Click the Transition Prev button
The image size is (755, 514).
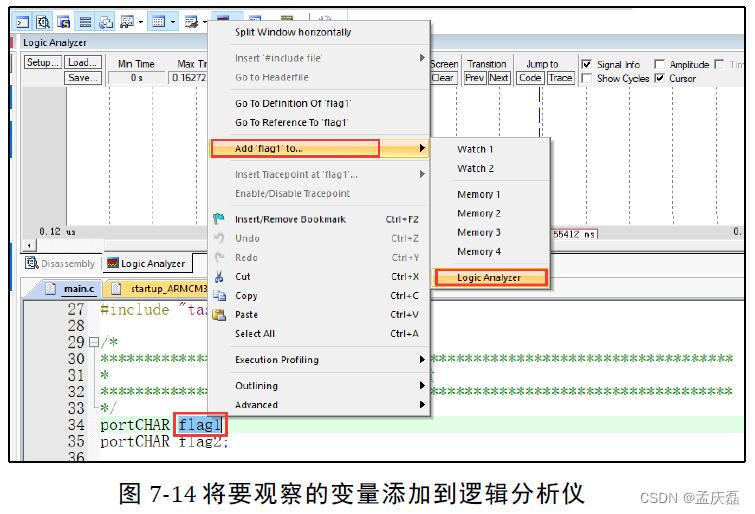tap(475, 78)
